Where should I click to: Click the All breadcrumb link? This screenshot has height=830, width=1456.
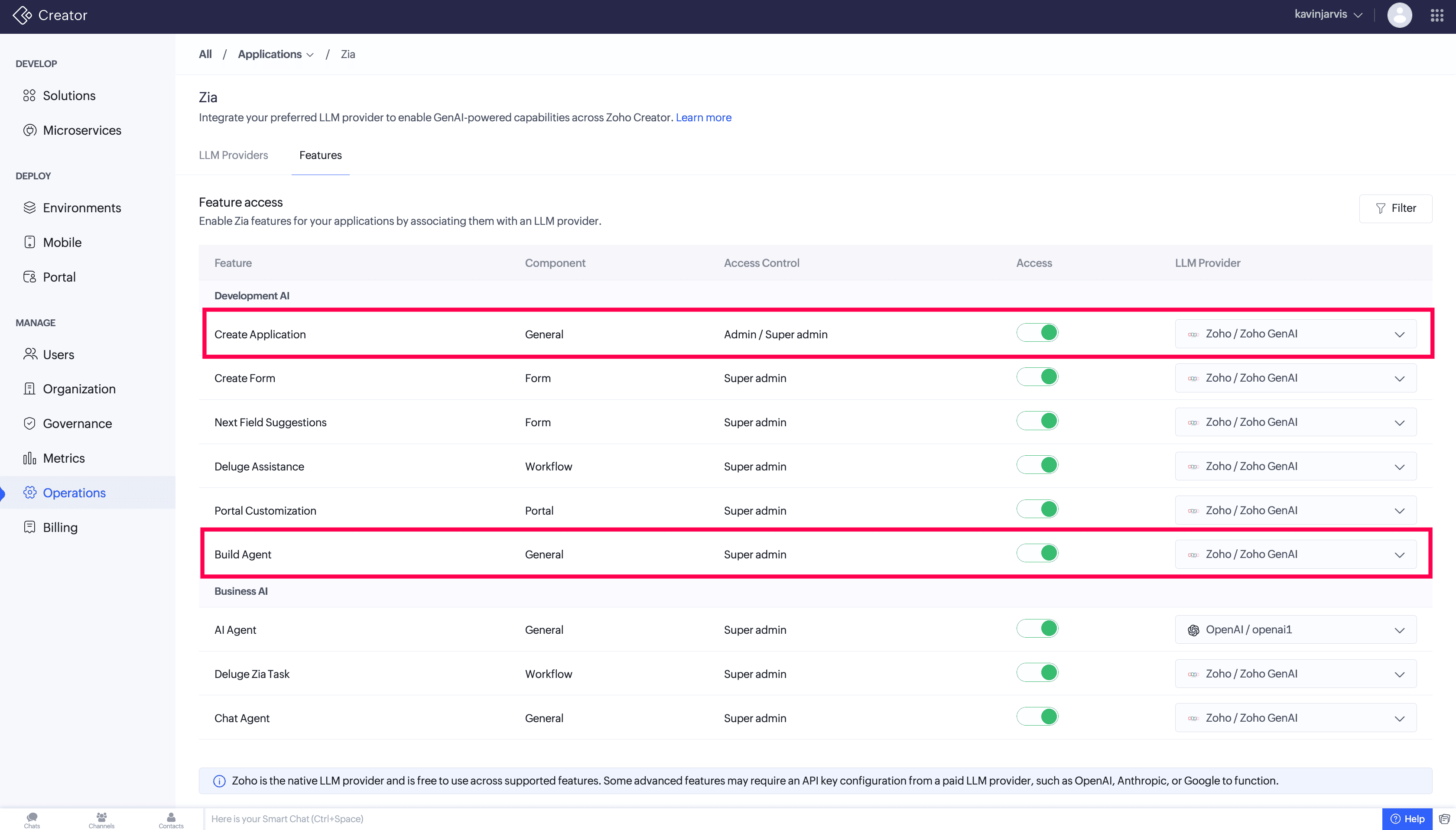(205, 54)
